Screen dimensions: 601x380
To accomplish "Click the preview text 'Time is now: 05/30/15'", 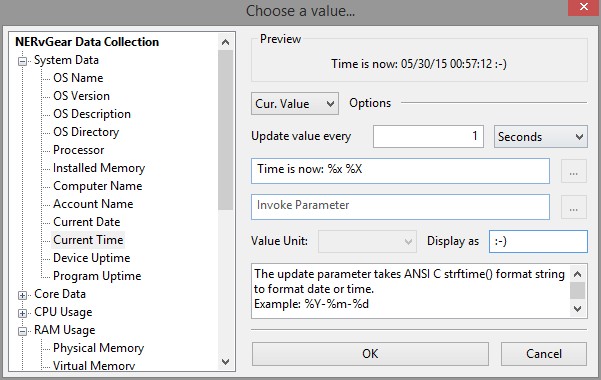I will 419,64.
